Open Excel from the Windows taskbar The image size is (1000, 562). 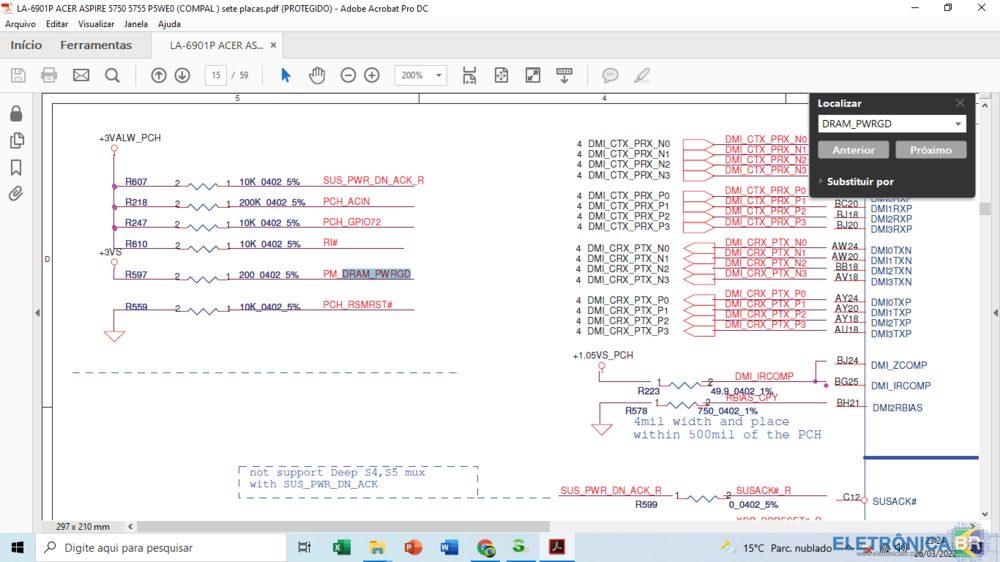[x=341, y=547]
